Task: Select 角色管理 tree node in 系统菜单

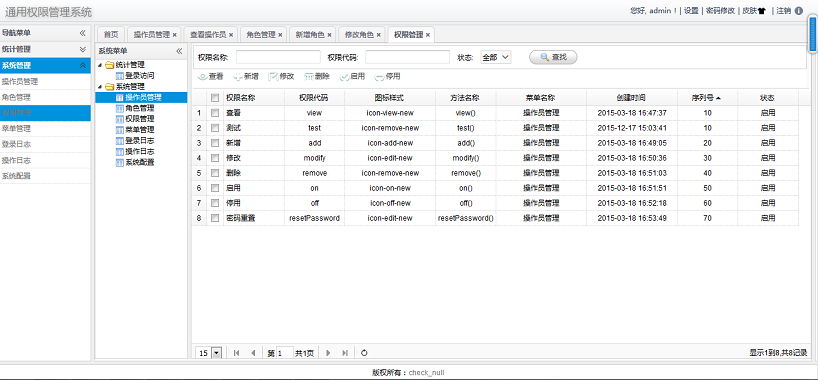Action: click(139, 108)
